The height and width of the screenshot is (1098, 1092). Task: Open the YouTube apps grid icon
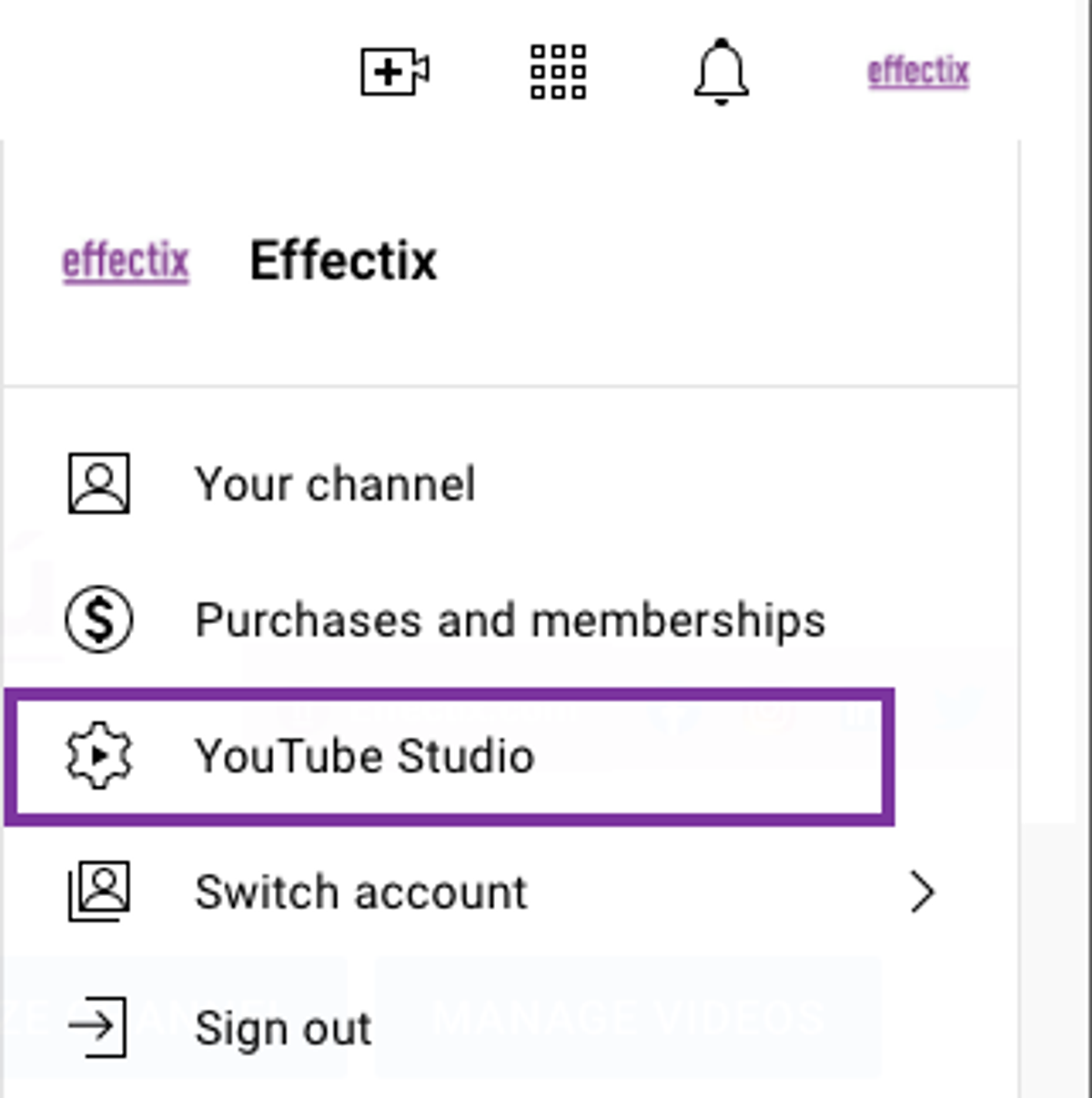point(558,71)
